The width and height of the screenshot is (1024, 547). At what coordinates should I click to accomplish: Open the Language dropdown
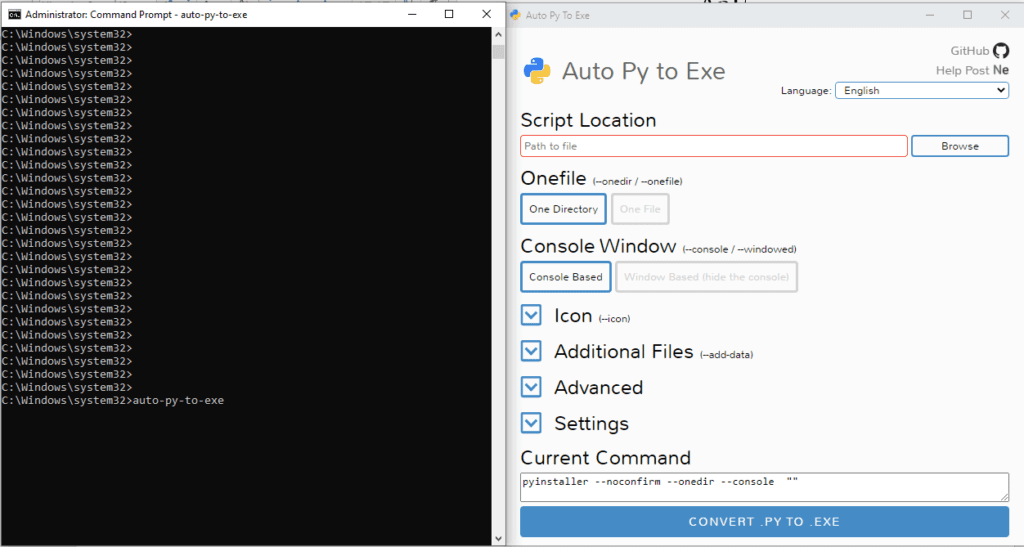click(921, 90)
